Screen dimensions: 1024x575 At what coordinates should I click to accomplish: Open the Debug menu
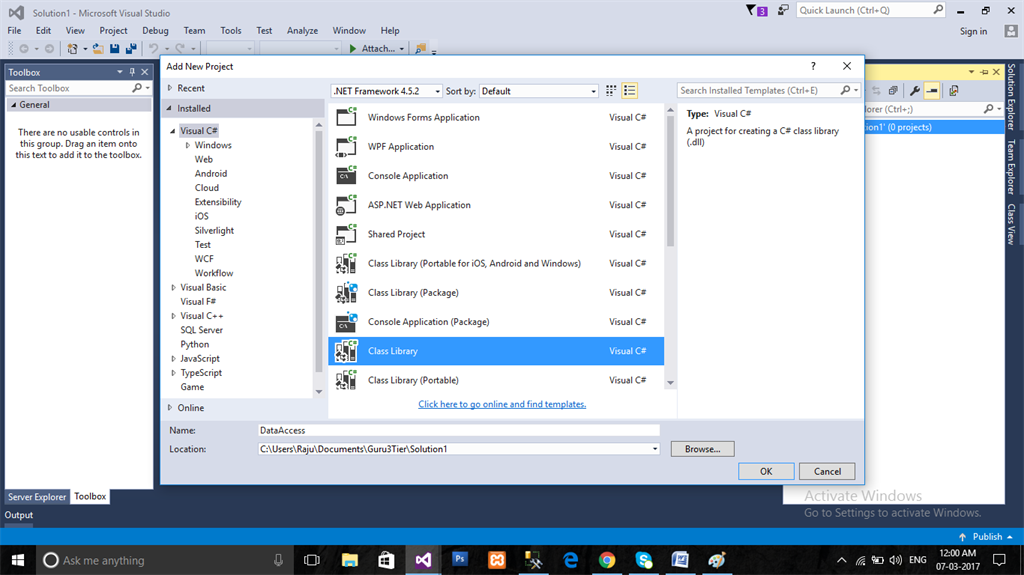point(155,31)
